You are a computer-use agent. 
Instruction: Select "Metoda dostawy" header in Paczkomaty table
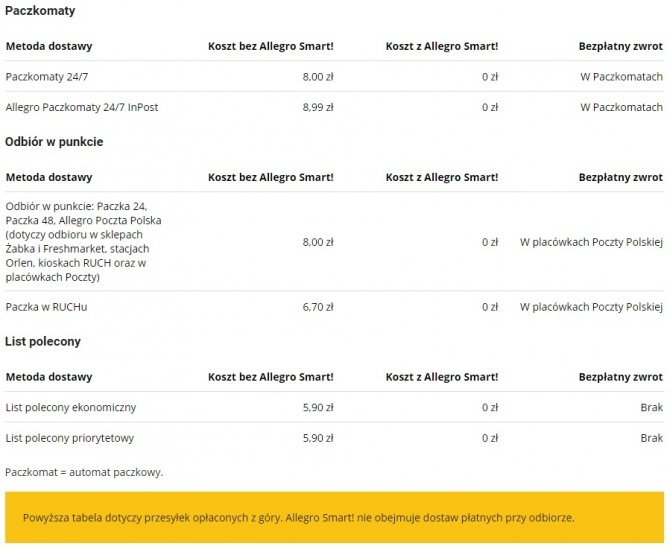click(x=49, y=46)
